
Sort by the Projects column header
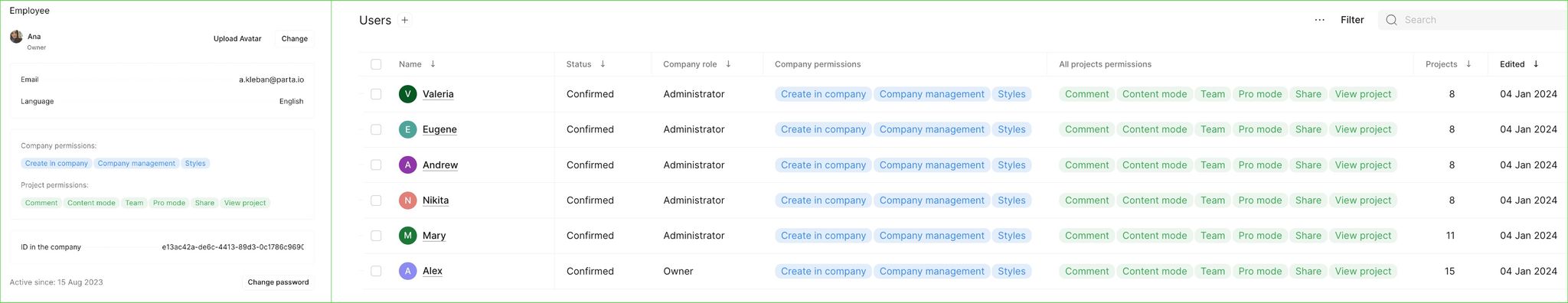click(x=1449, y=64)
